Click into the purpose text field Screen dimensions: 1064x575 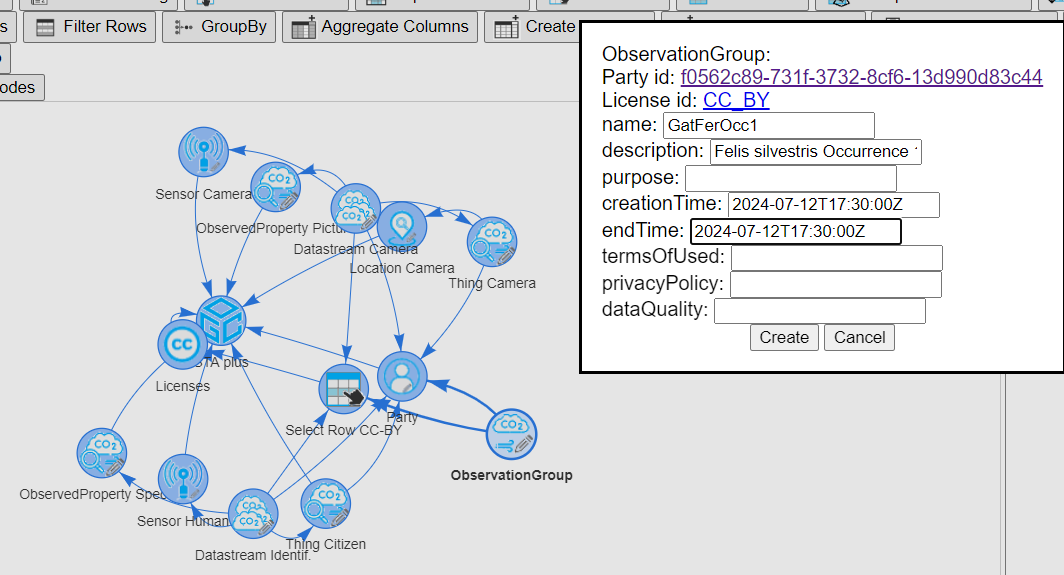(x=790, y=178)
